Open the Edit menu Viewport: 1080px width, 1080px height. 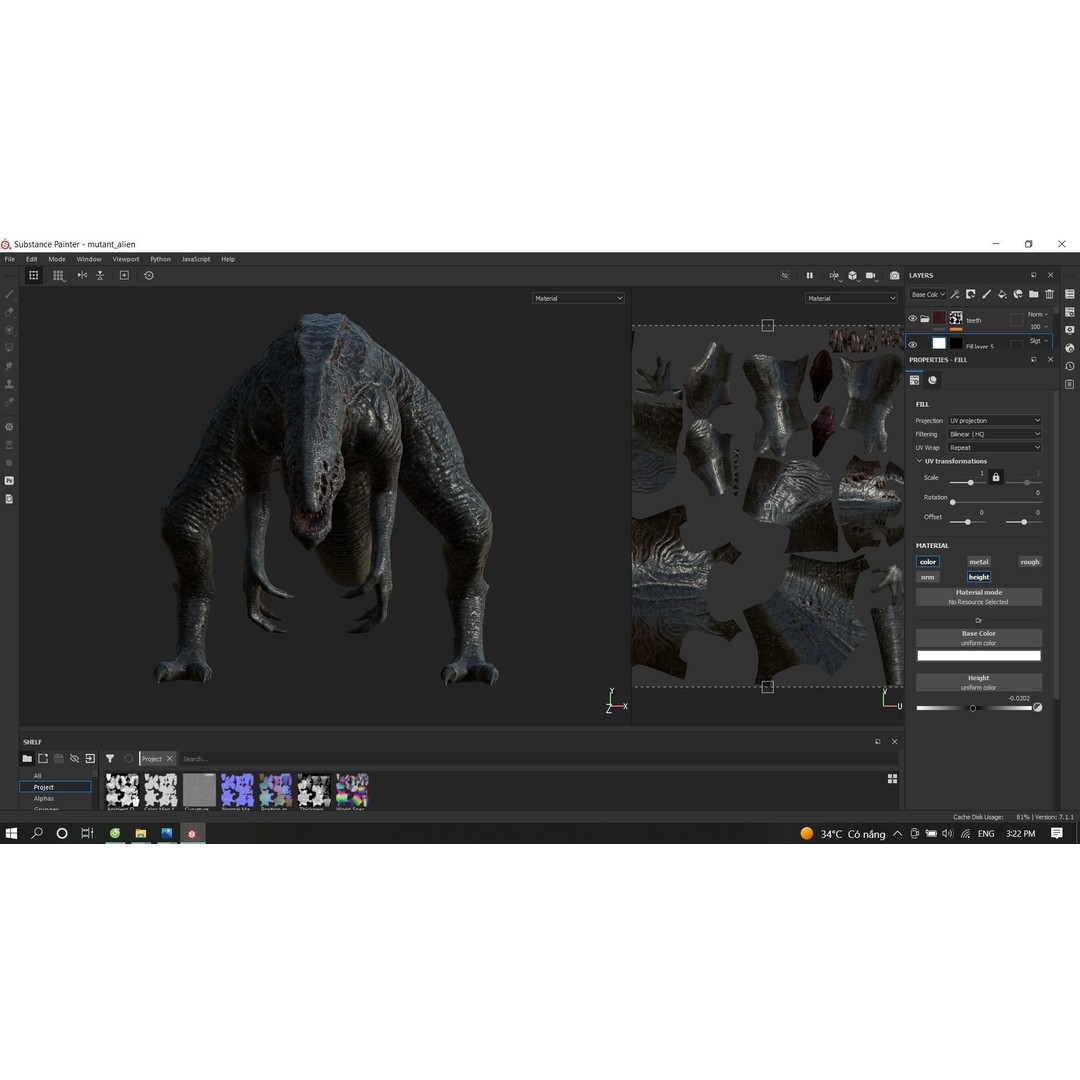point(32,259)
